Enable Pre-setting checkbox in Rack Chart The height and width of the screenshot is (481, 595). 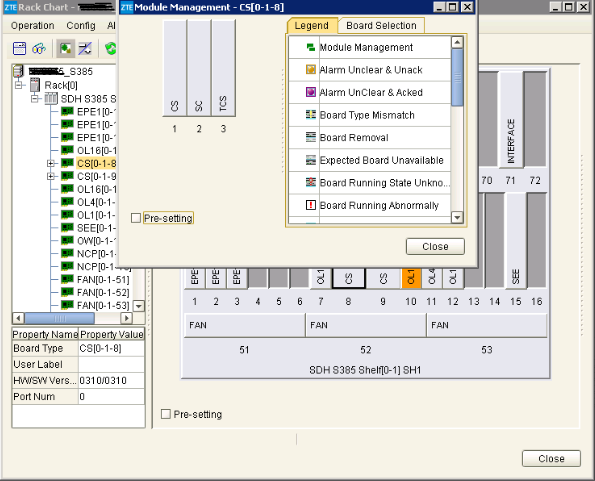coord(166,414)
